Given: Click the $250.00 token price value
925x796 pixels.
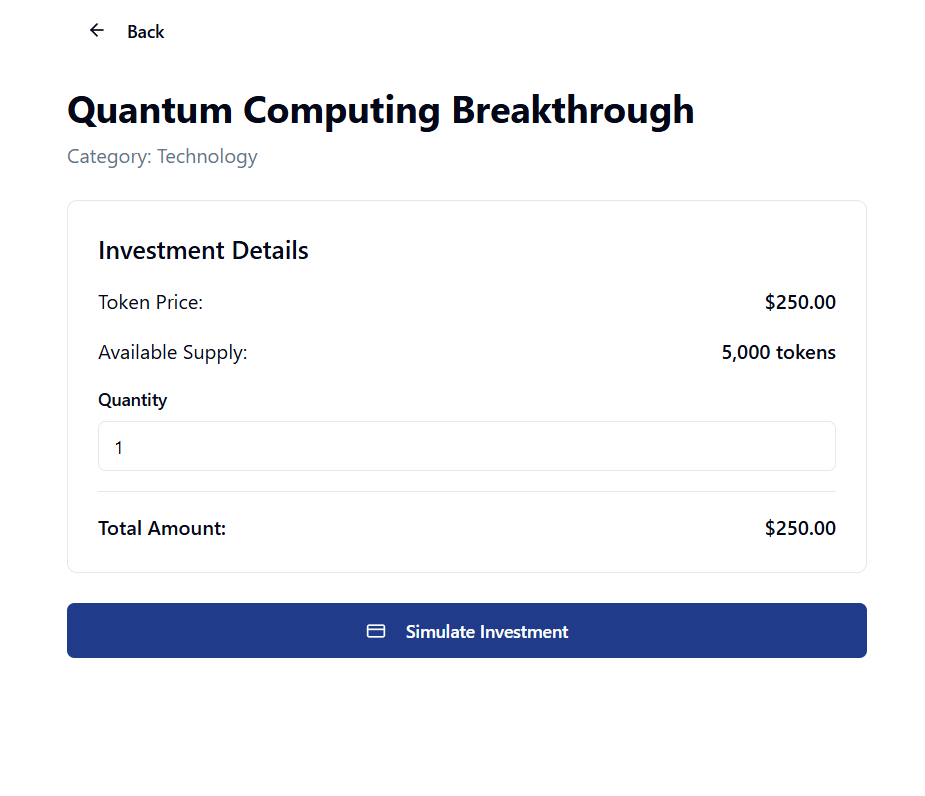Looking at the screenshot, I should click(x=800, y=302).
